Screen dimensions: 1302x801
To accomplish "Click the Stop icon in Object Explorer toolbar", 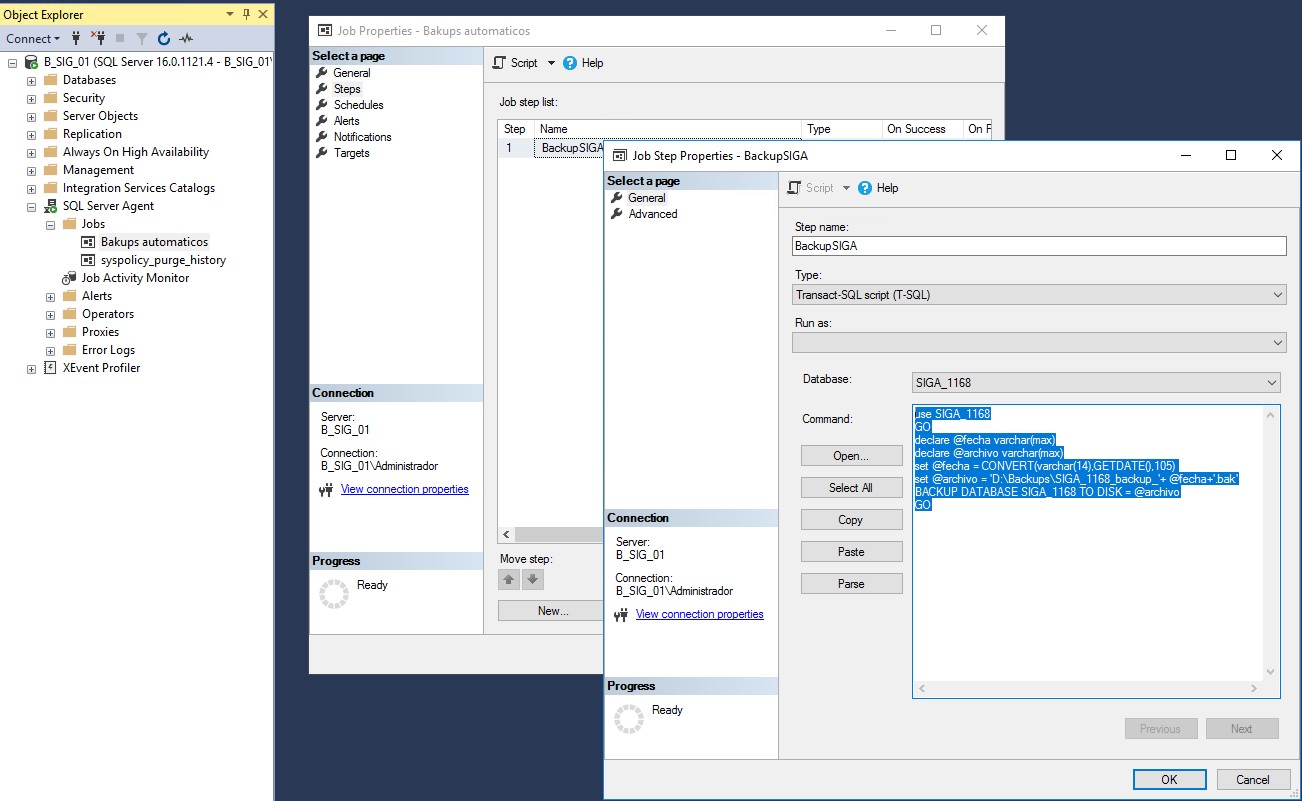I will coord(120,38).
